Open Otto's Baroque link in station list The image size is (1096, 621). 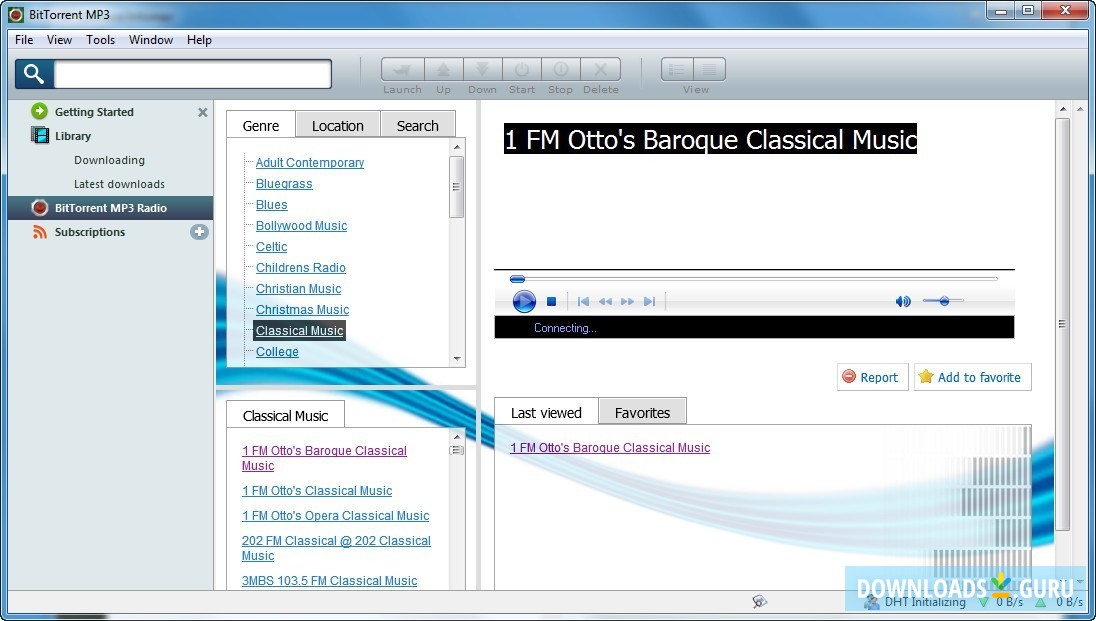tap(324, 458)
